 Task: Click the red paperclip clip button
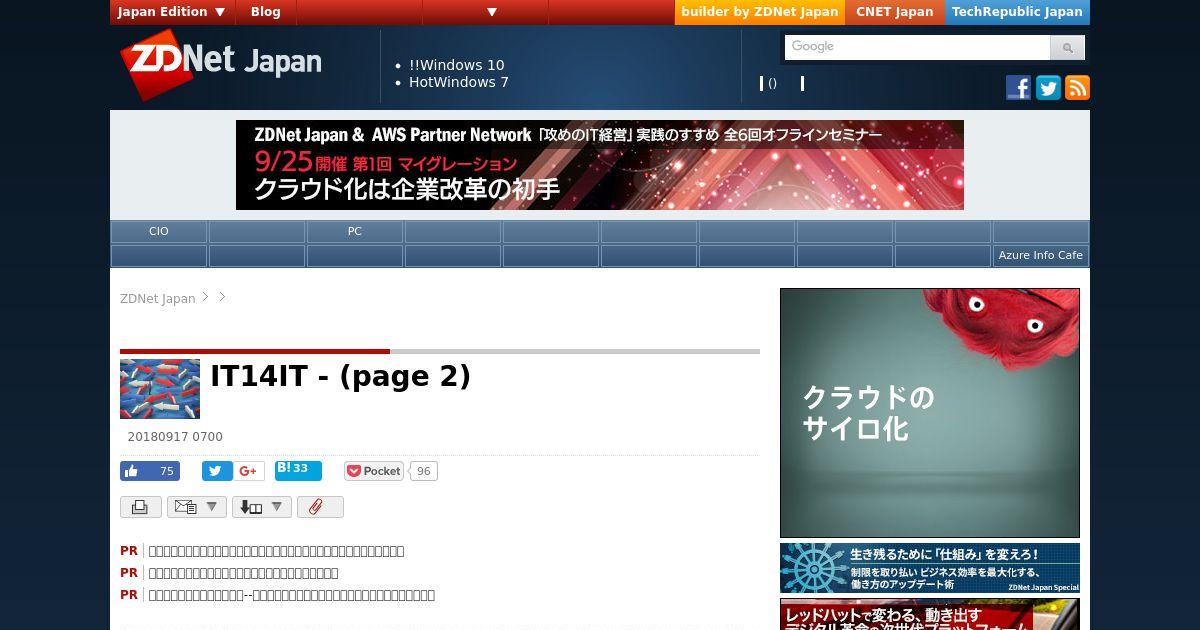click(320, 507)
